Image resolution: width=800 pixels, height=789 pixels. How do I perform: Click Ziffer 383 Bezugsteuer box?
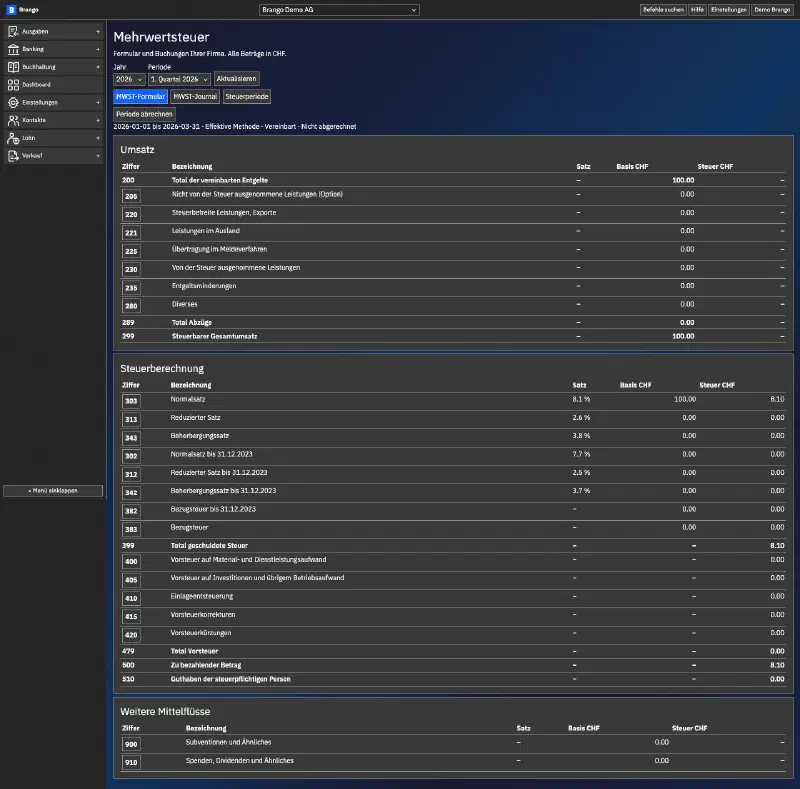[131, 529]
